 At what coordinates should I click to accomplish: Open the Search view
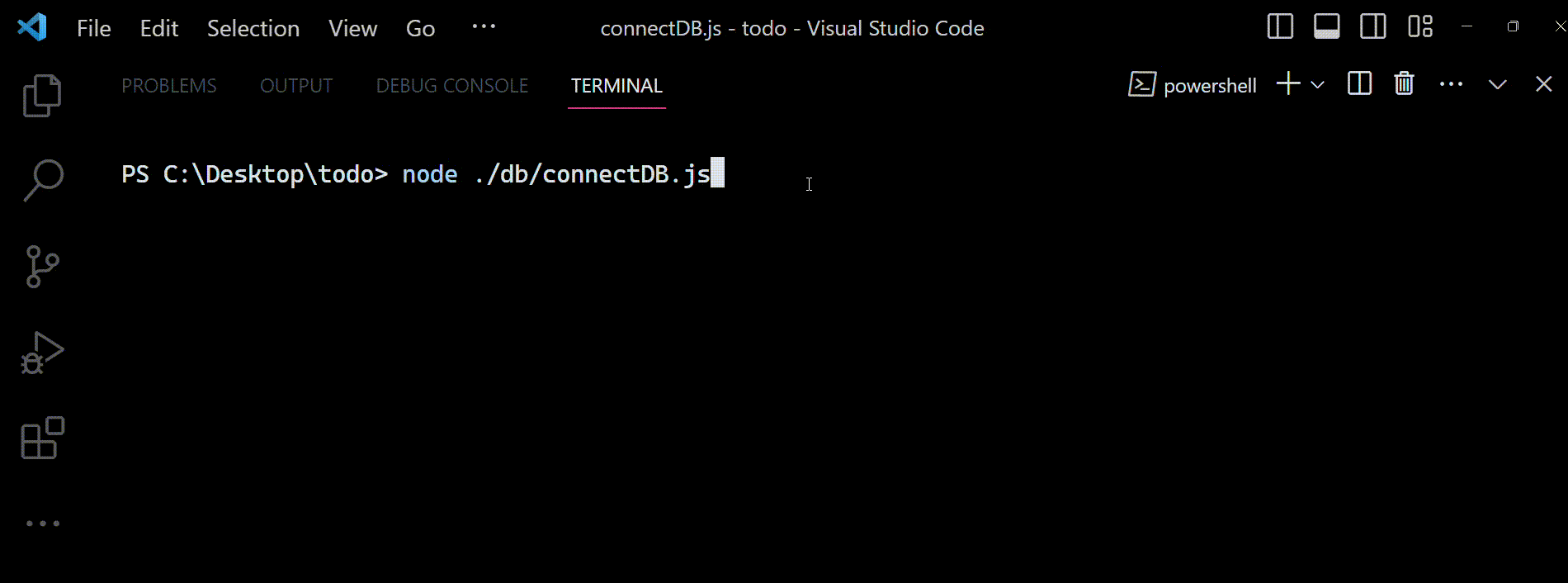pos(41,180)
